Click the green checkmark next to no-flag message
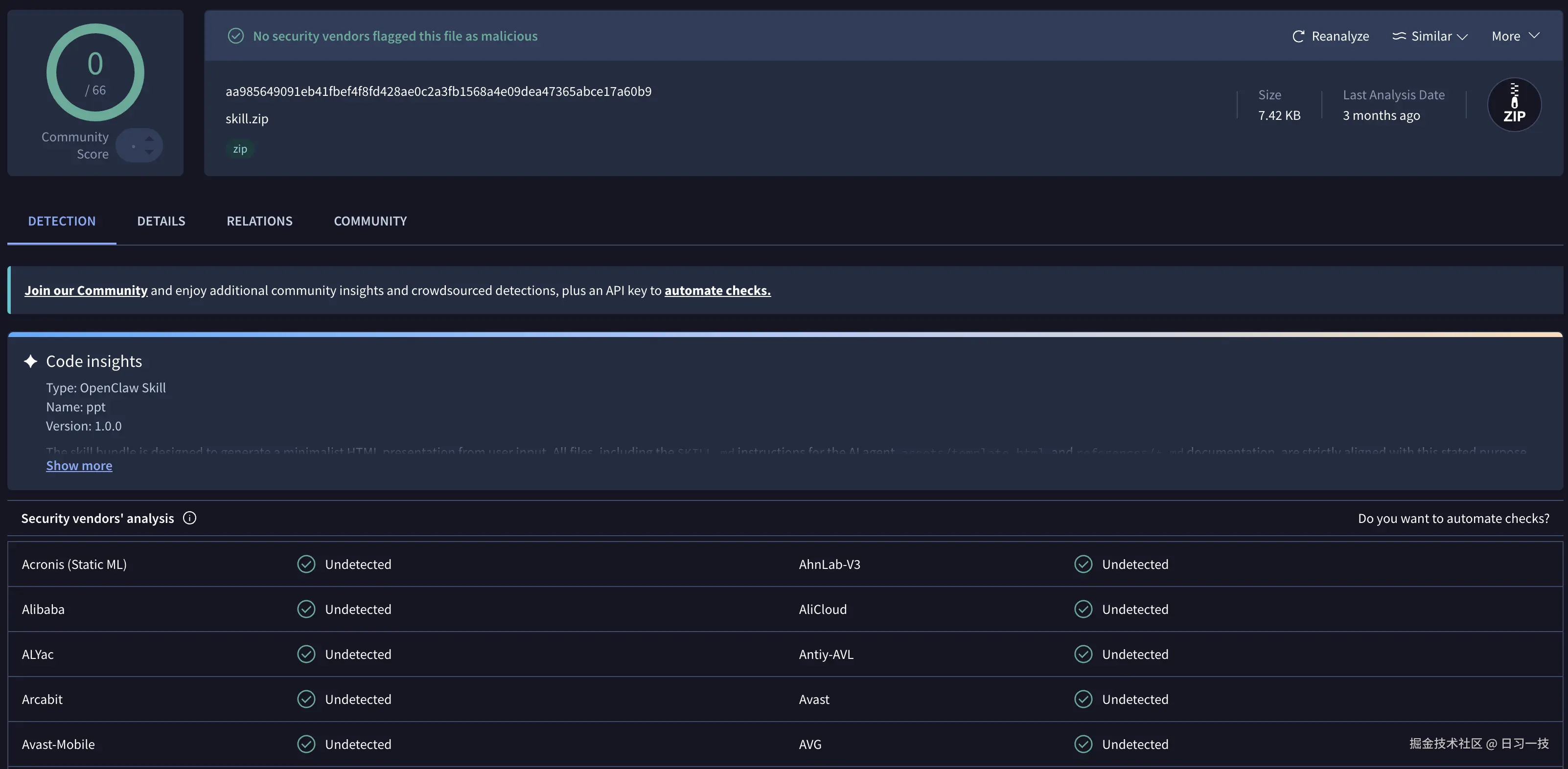Screen dimensions: 1568x769 [235, 36]
